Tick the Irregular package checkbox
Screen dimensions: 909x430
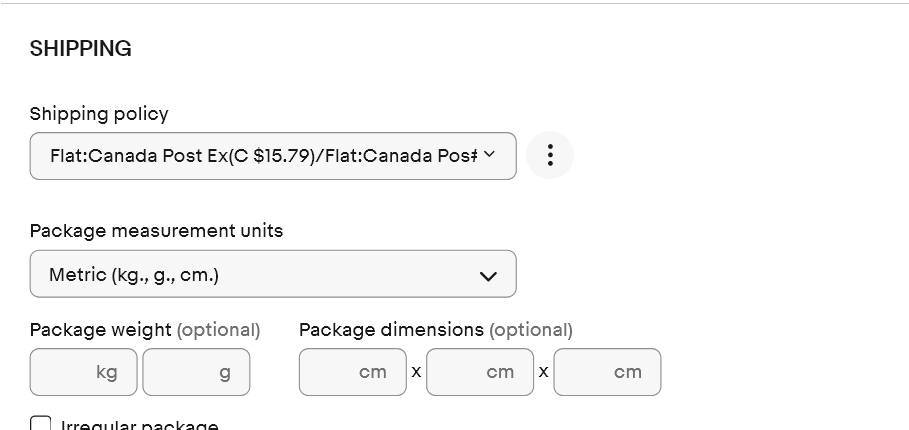click(41, 424)
